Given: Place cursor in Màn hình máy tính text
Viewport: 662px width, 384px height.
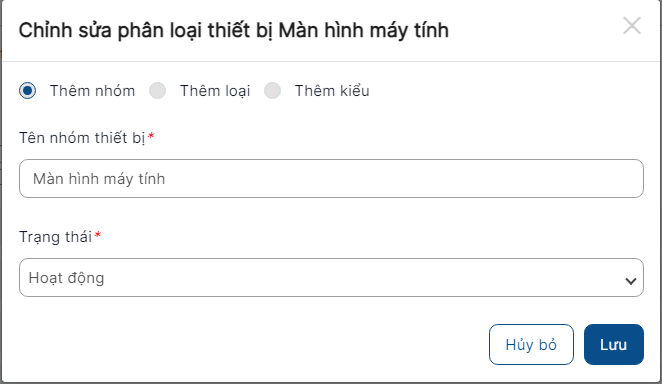Looking at the screenshot, I should 99,179.
